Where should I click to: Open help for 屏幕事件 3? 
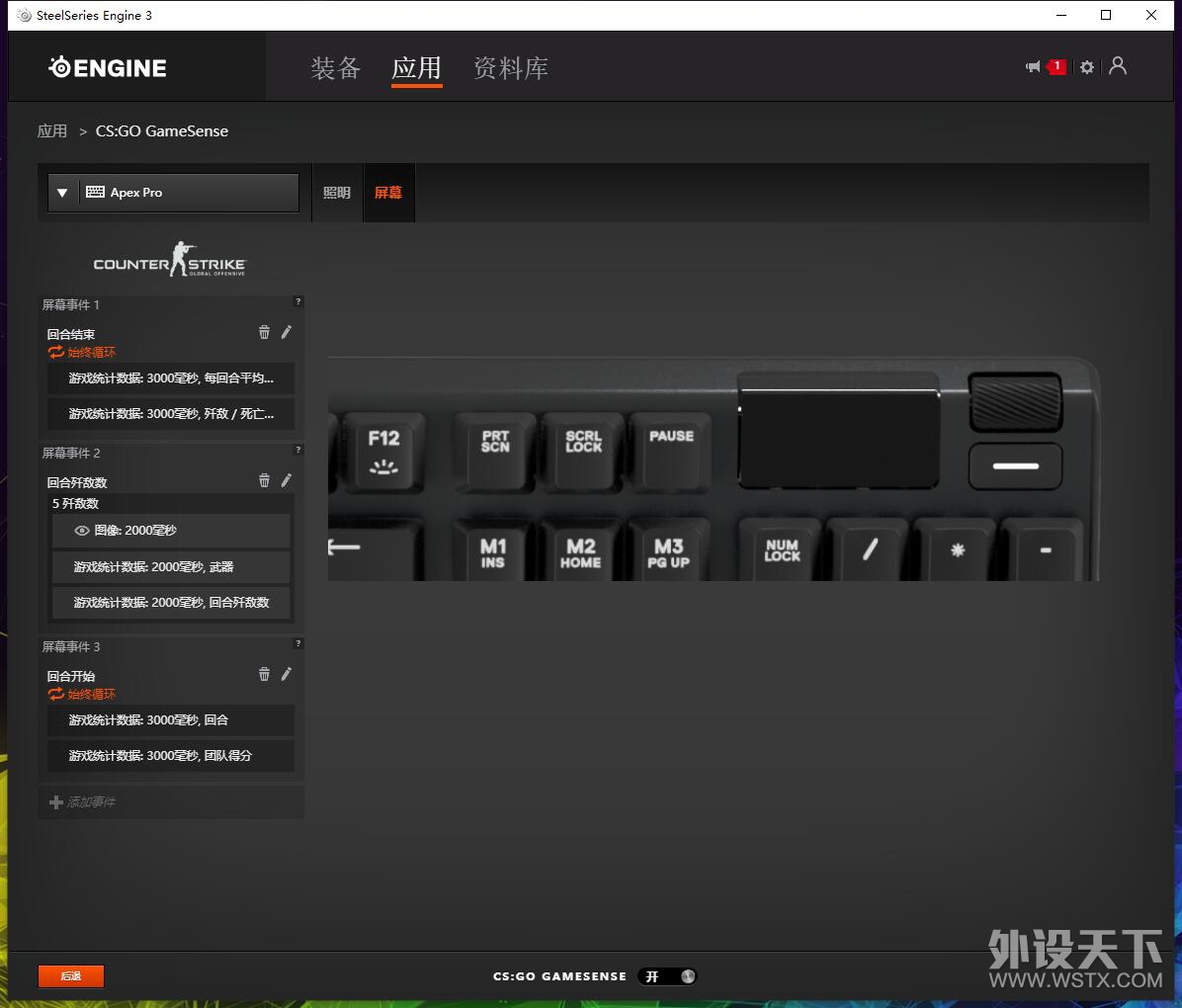coord(298,644)
